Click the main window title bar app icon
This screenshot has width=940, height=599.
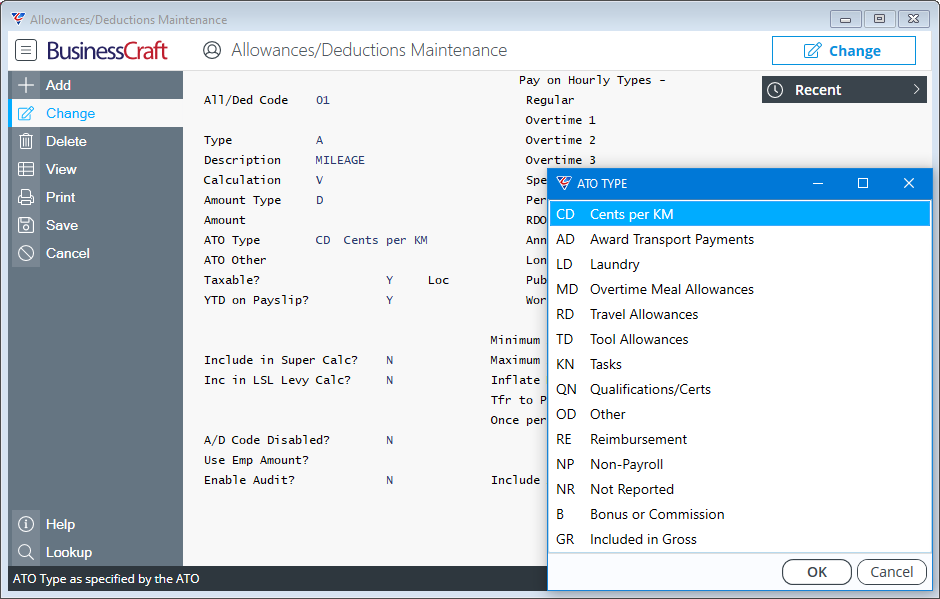coord(19,19)
